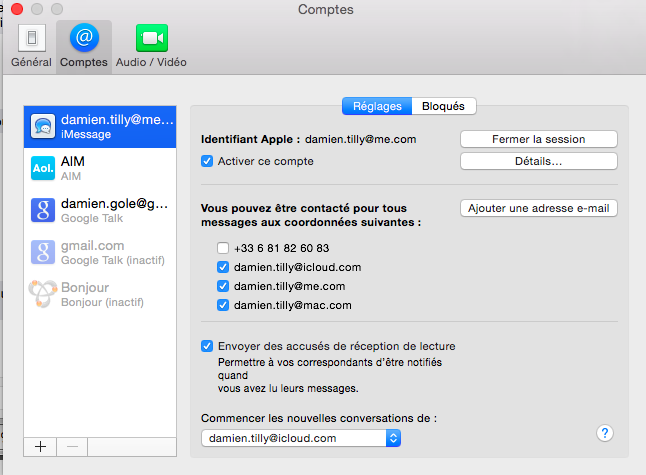Open account Détails… button
646x475 pixels.
coord(538,161)
